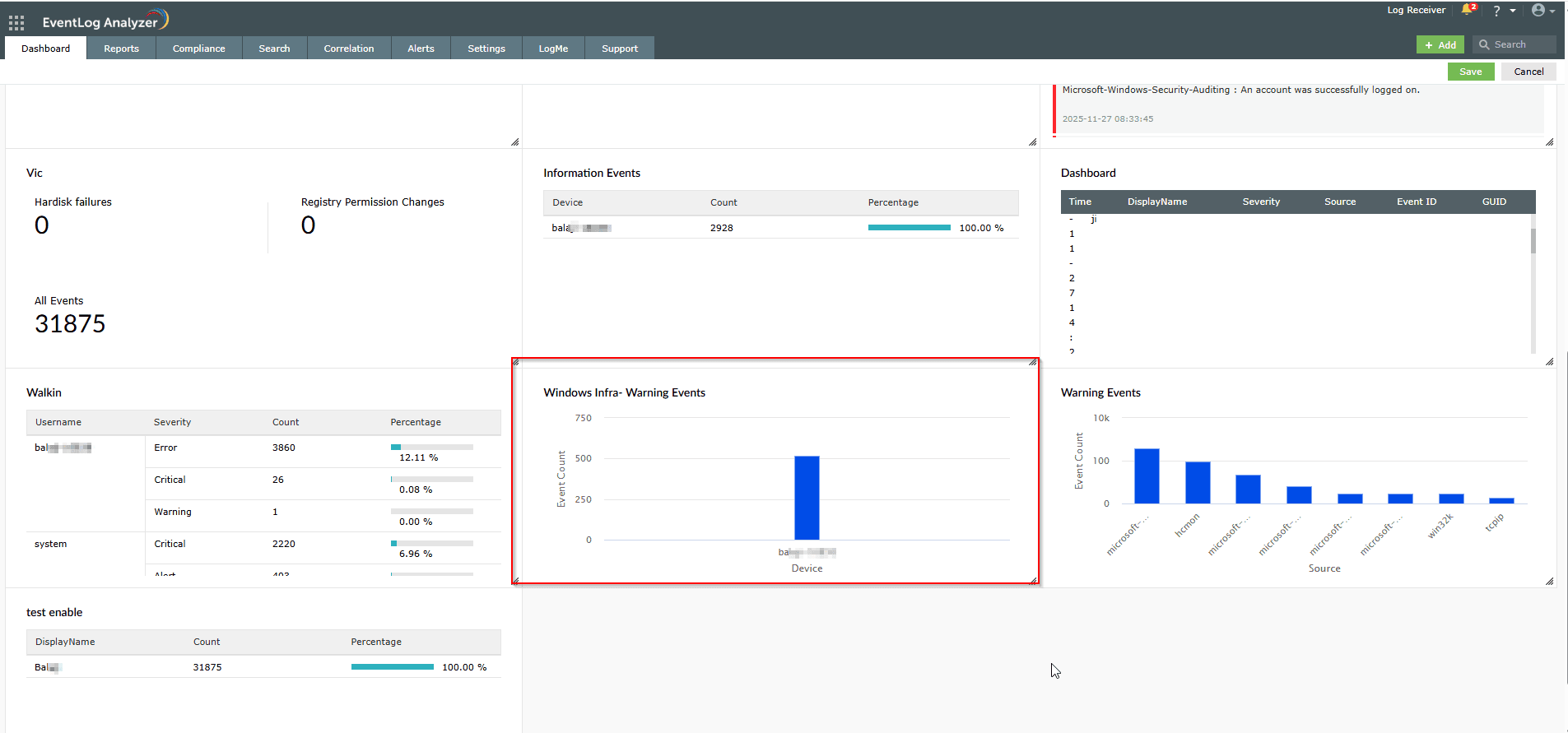Sort by the Count column in Information Events
Viewport: 1568px width, 733px height.
(724, 202)
